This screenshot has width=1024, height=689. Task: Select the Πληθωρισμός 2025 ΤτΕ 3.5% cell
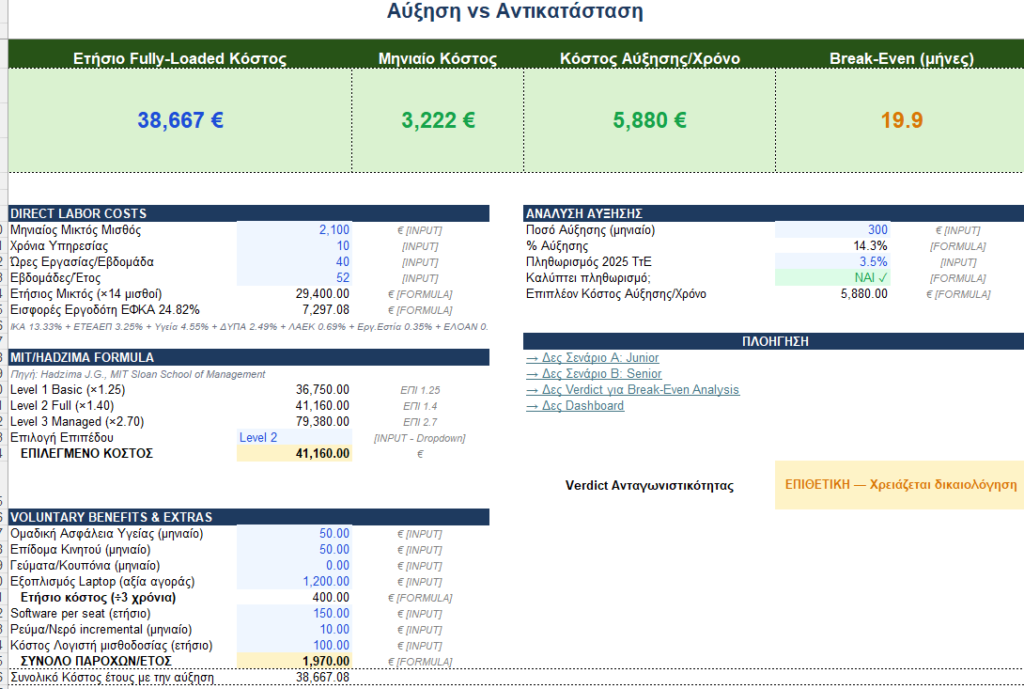tap(831, 262)
